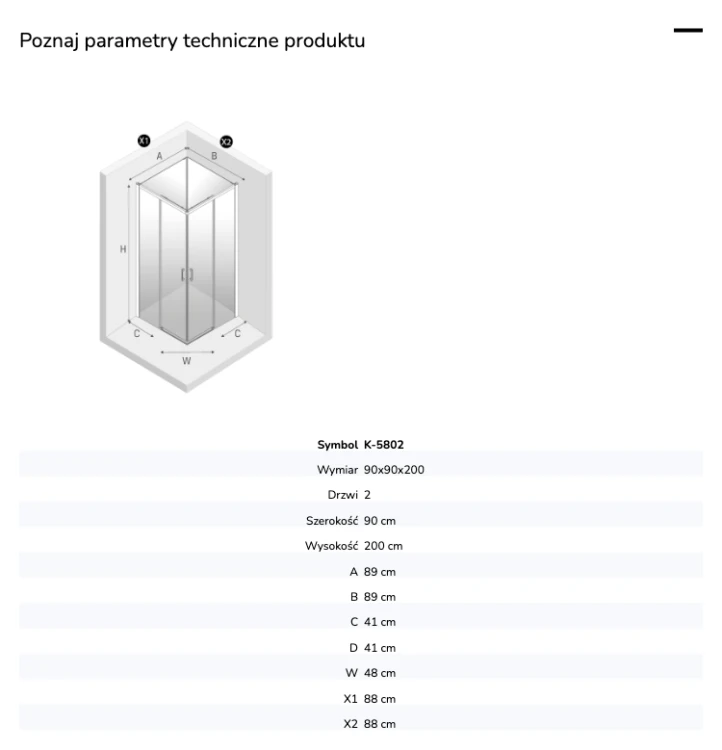Click the X2 88 cm table row
Viewport: 722px width, 750px height.
point(361,724)
